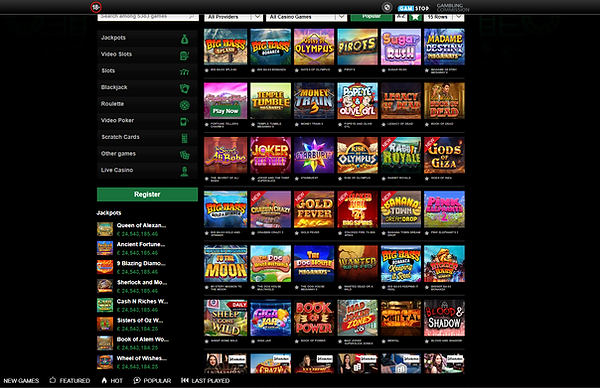Open the Book of Power thumbnail
Screen dimensions: 600x388
pos(314,318)
